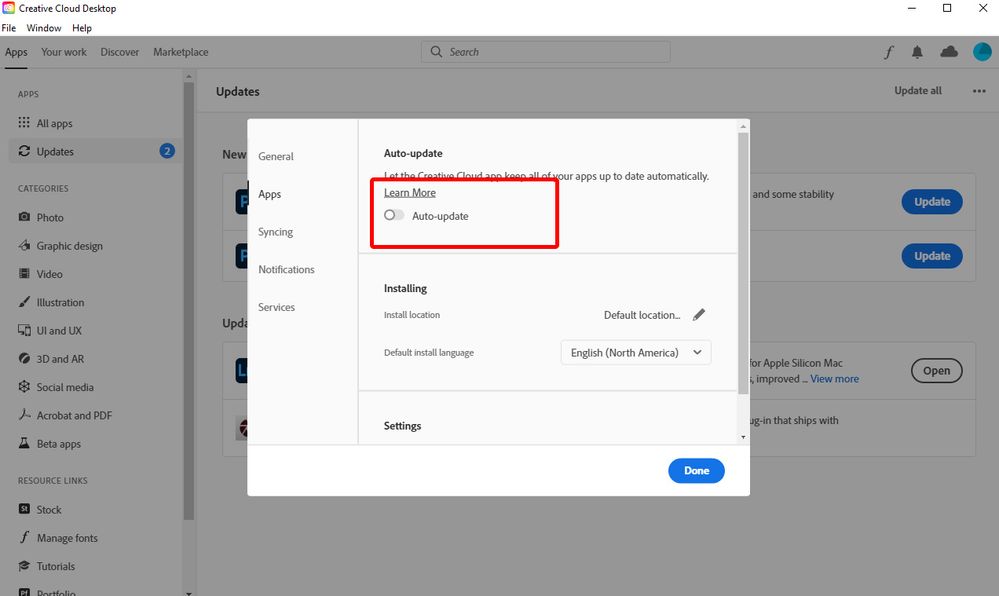Screen dimensions: 999x596
Task: Click into the Search field
Action: click(x=546, y=52)
